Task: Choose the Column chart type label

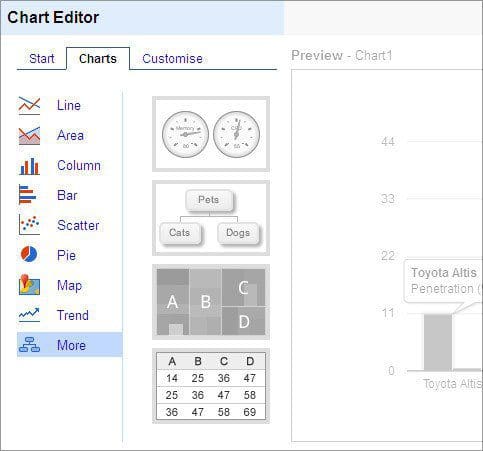Action: (x=79, y=165)
